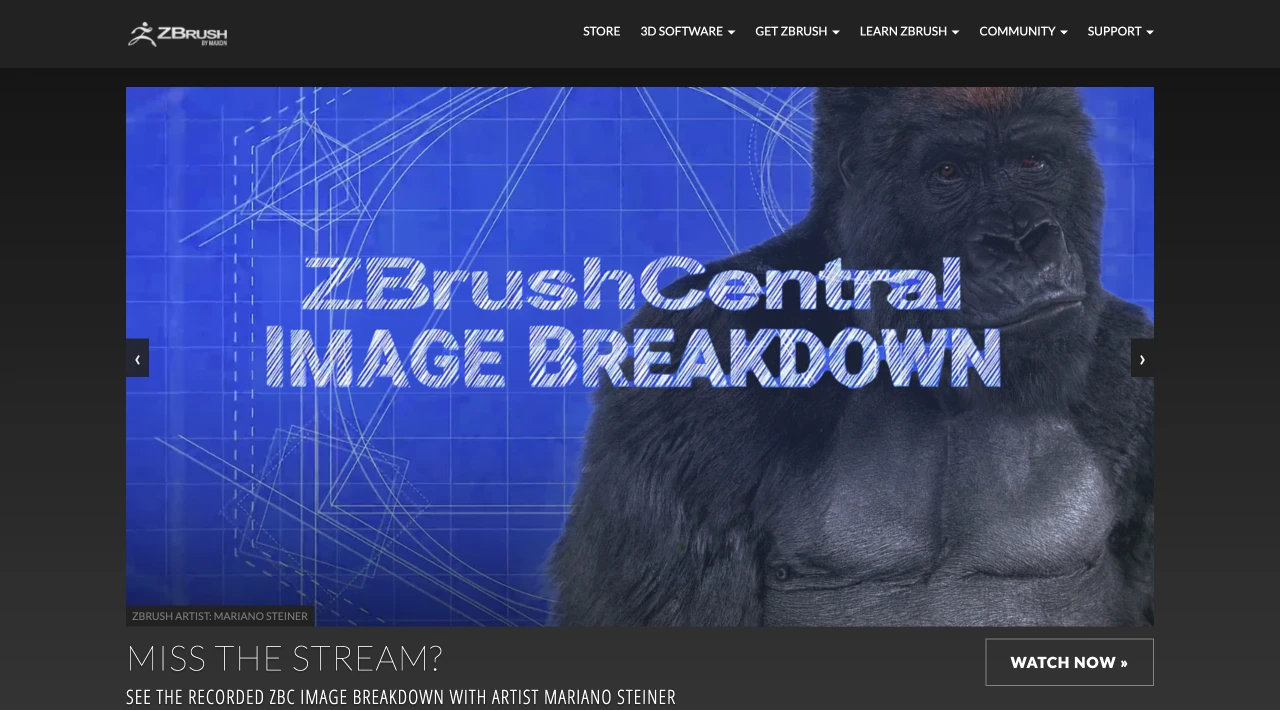The image size is (1280, 710).
Task: Expand the 3D SOFTWARE dropdown menu
Action: [x=687, y=32]
